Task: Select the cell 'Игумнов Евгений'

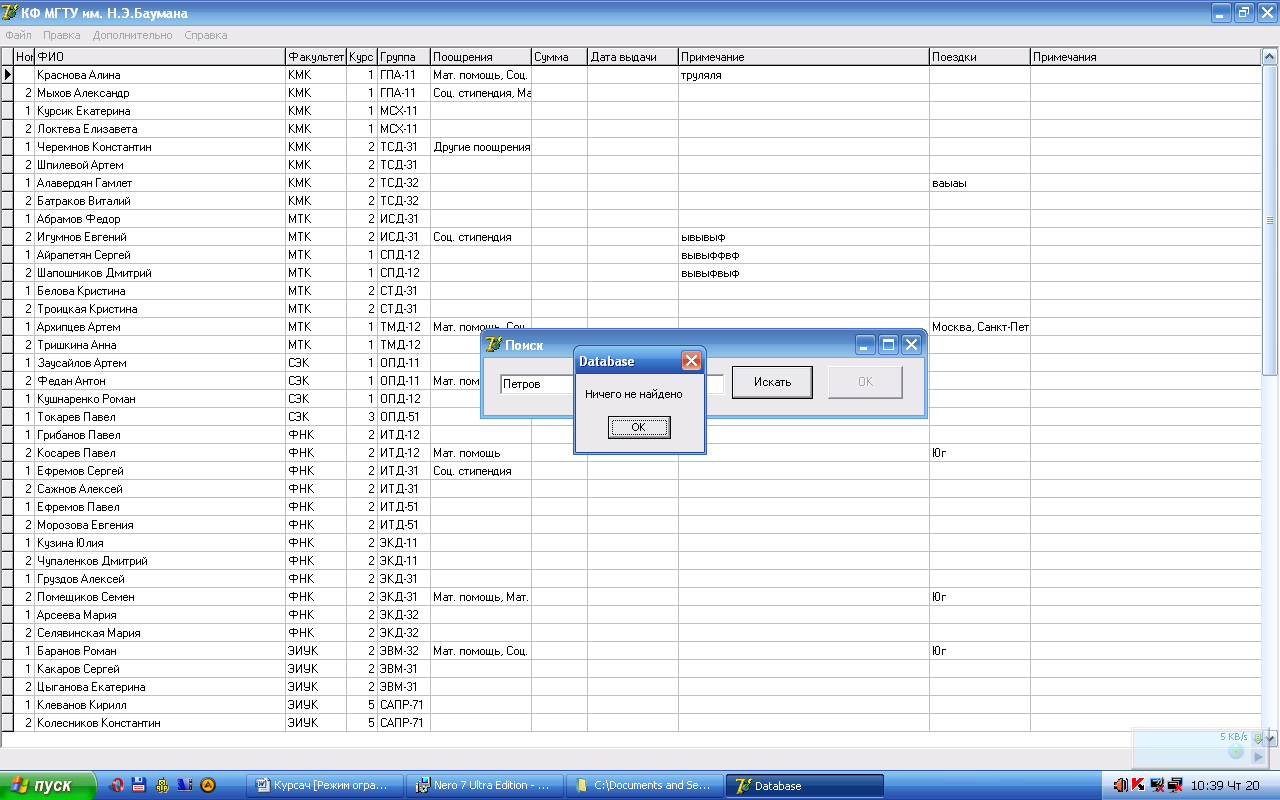Action: (160, 237)
